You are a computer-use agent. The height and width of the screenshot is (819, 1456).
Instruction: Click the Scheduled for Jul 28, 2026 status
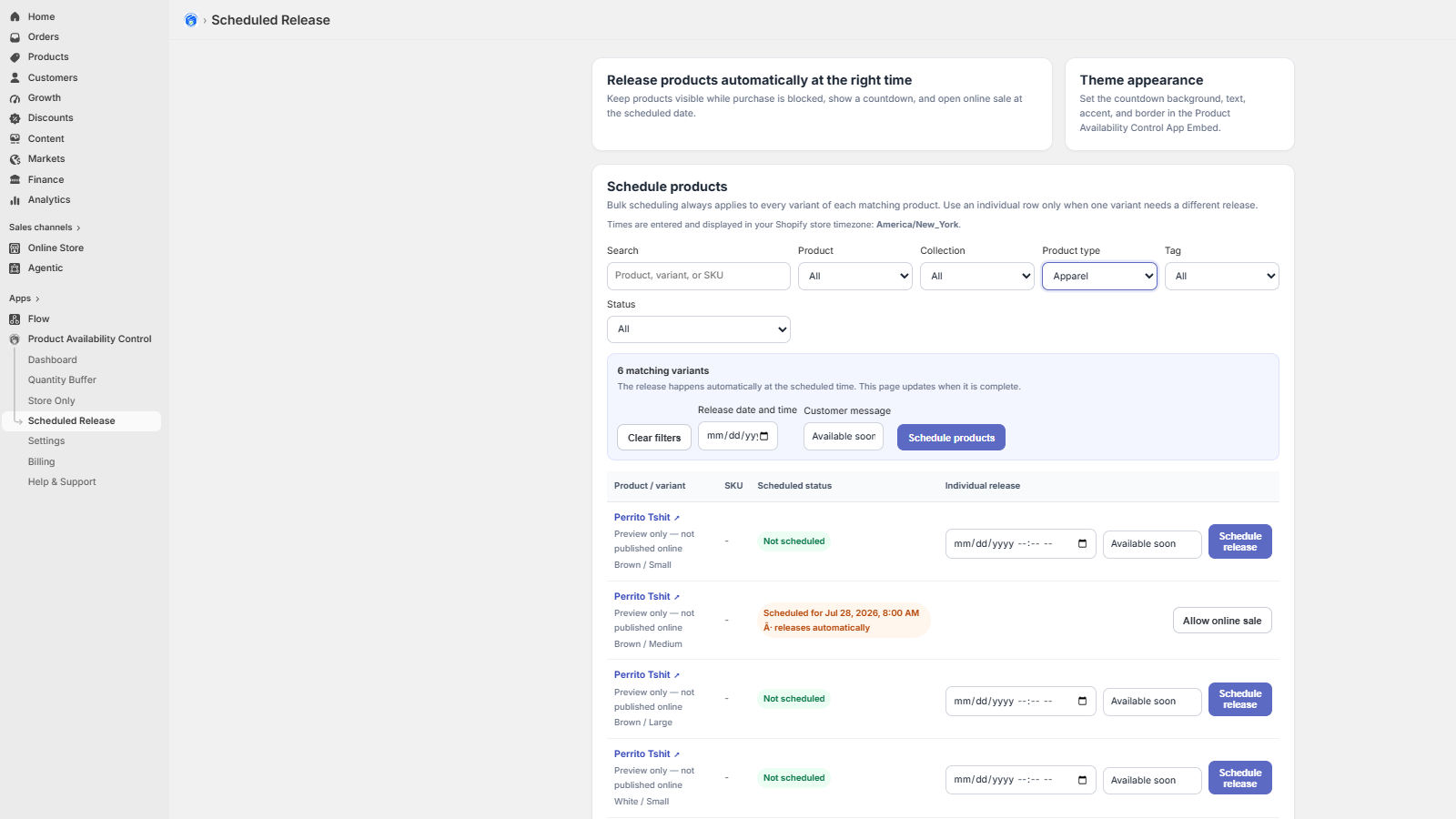[844, 621]
